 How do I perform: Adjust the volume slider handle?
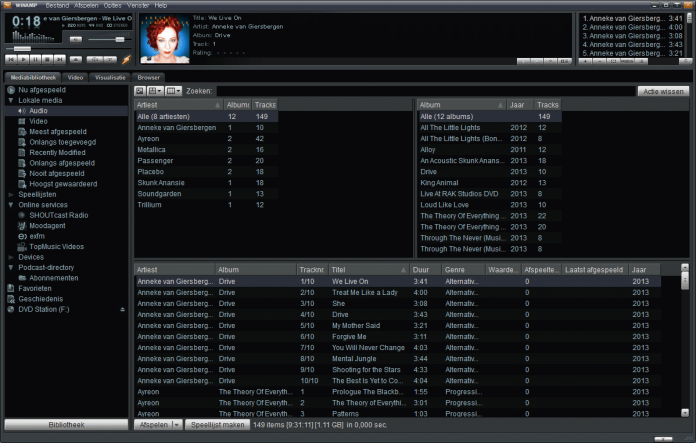point(119,40)
